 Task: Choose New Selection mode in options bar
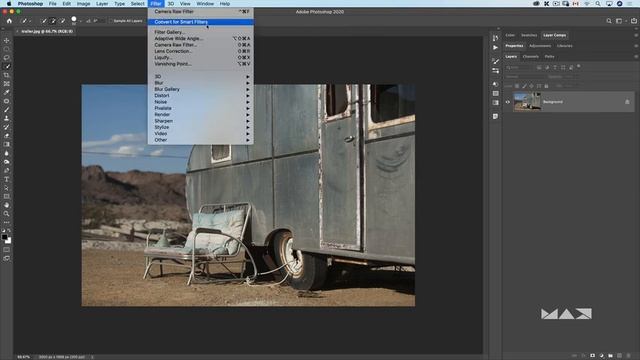click(x=44, y=20)
